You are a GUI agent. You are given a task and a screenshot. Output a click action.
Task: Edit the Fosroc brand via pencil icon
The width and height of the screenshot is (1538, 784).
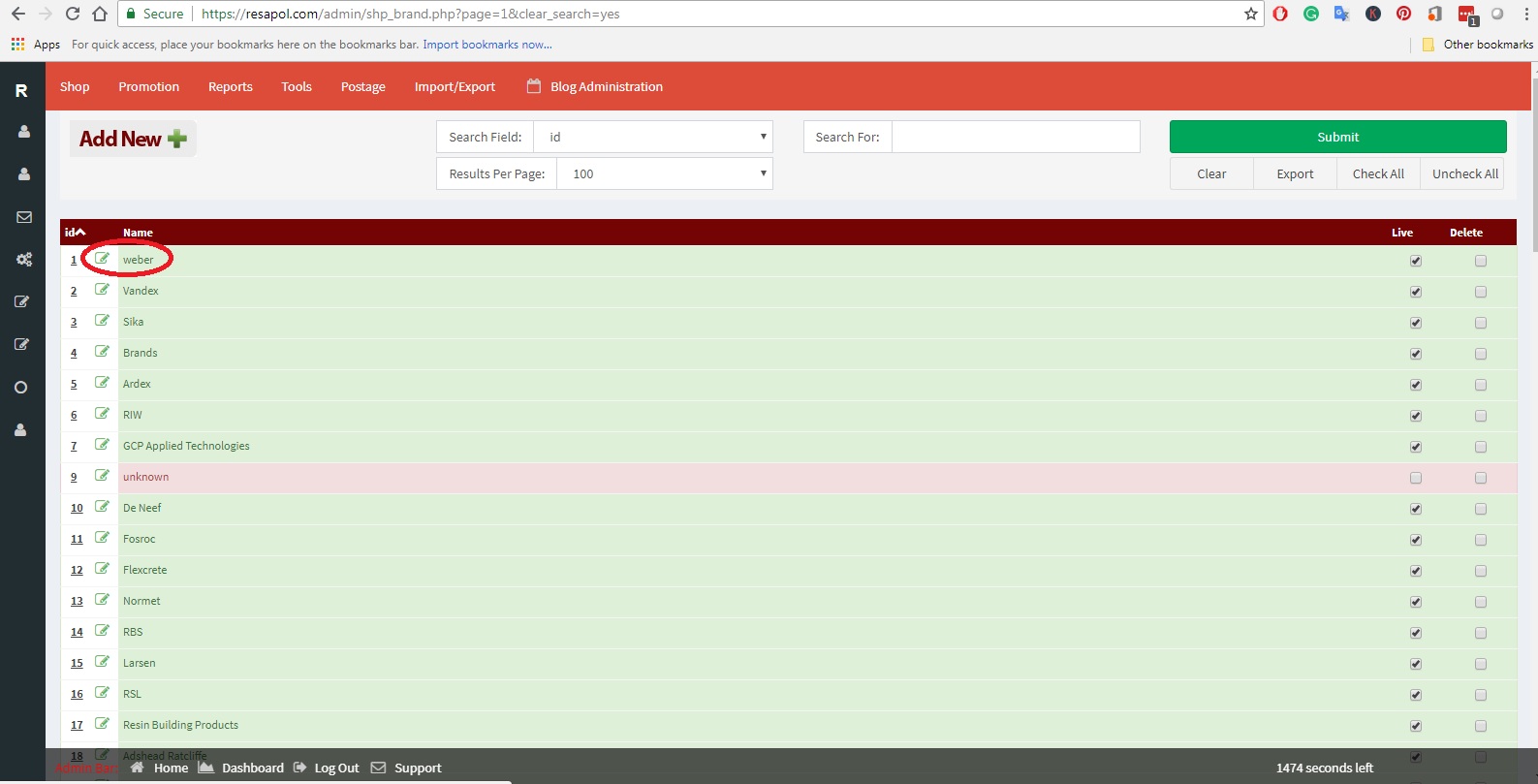(102, 538)
